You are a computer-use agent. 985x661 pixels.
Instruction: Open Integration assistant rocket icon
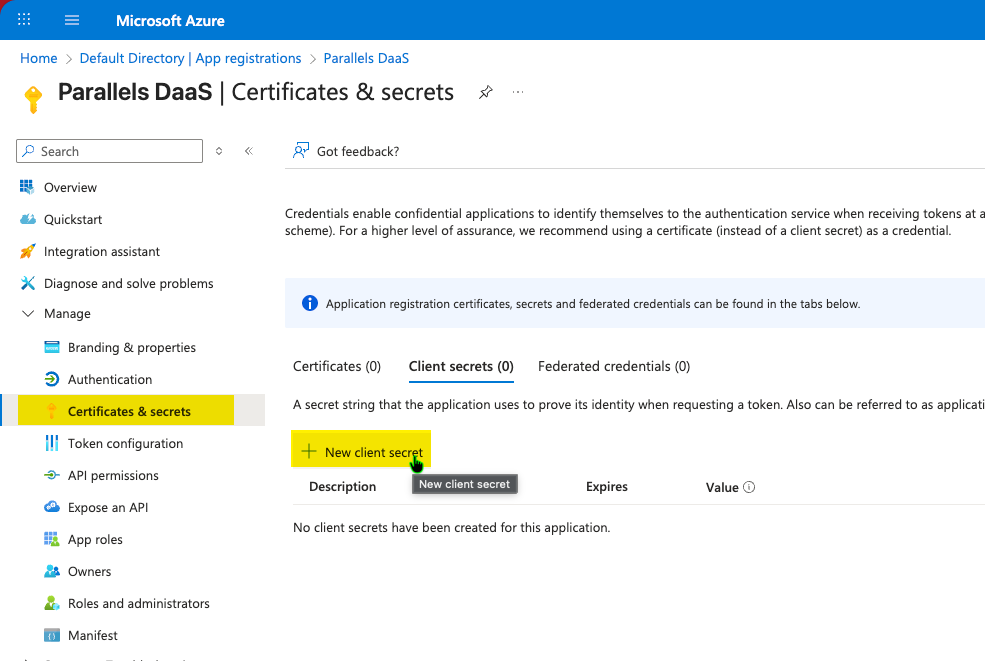[28, 251]
